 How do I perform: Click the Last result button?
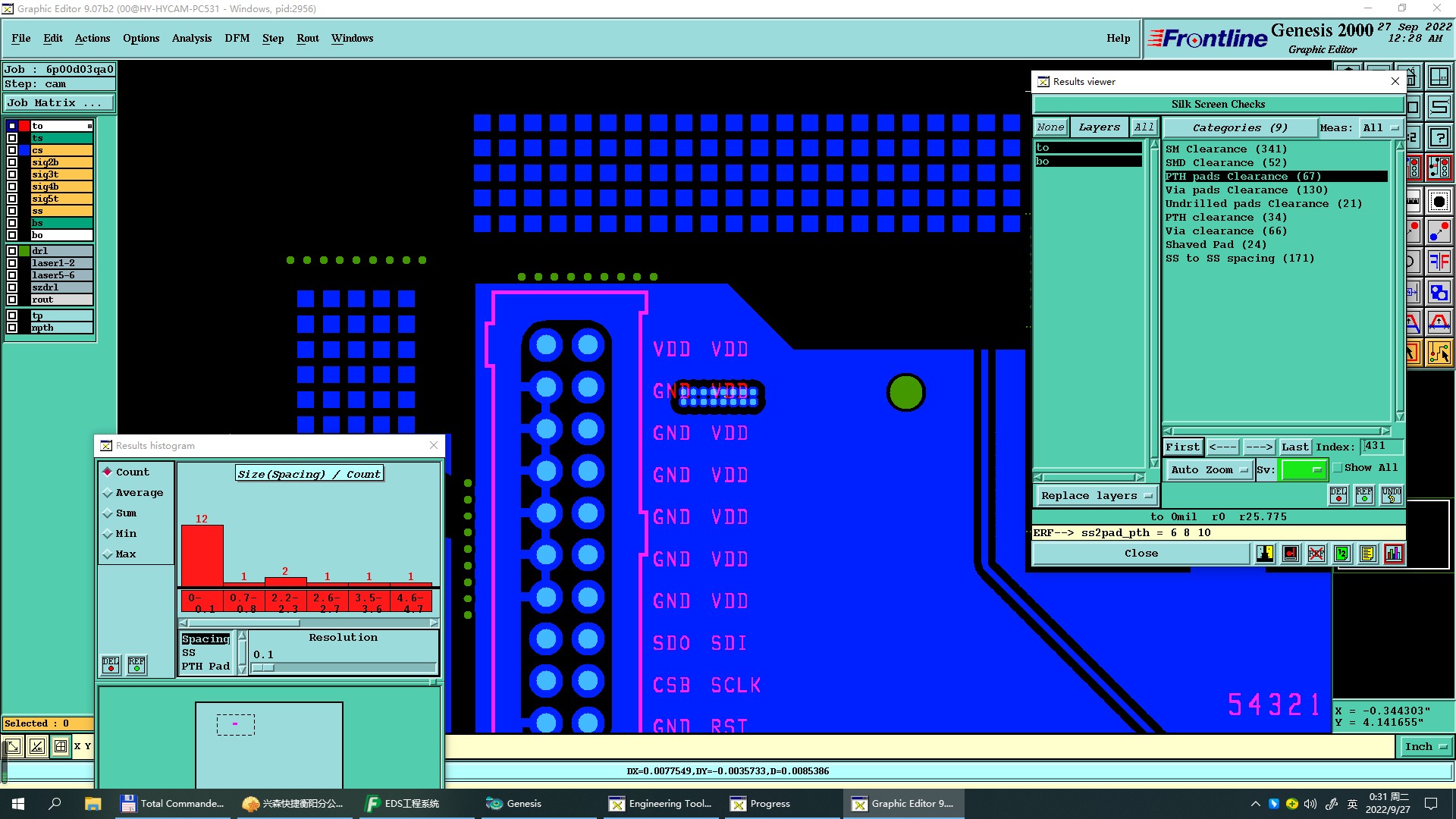(x=1295, y=447)
